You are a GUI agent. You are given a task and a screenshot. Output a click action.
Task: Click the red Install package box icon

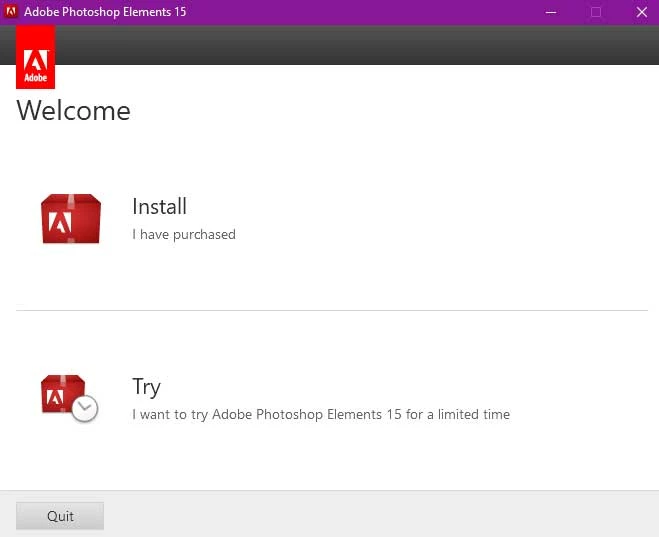tap(71, 218)
